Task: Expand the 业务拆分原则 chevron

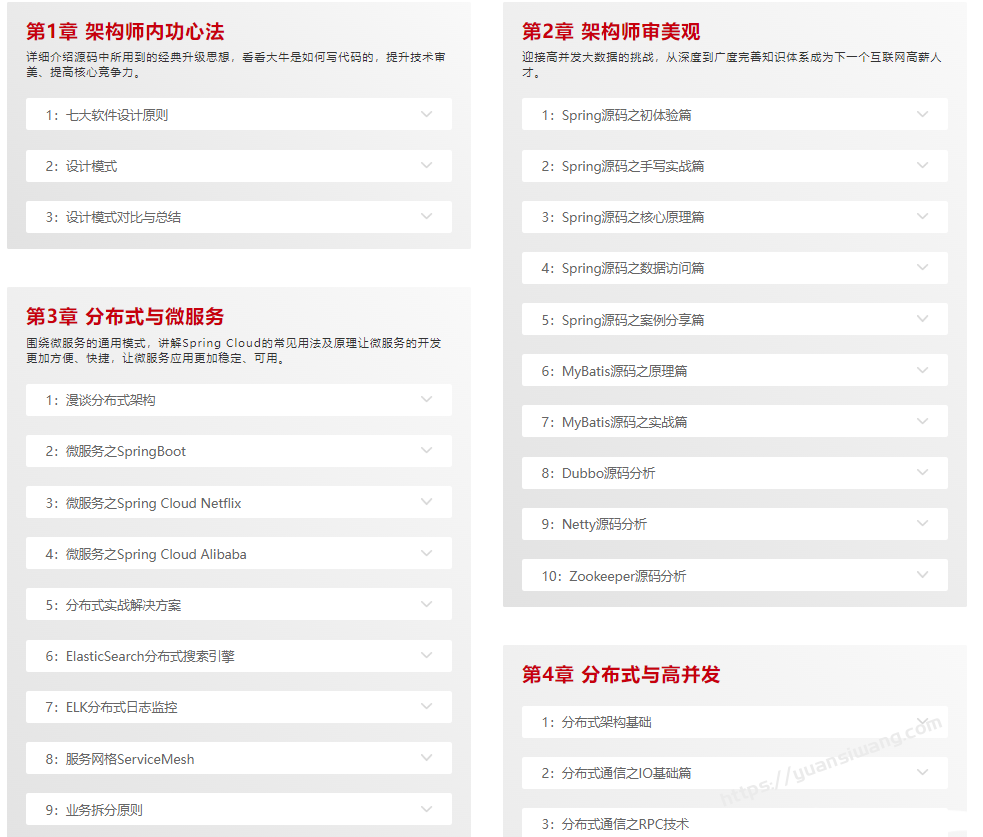Action: click(426, 809)
